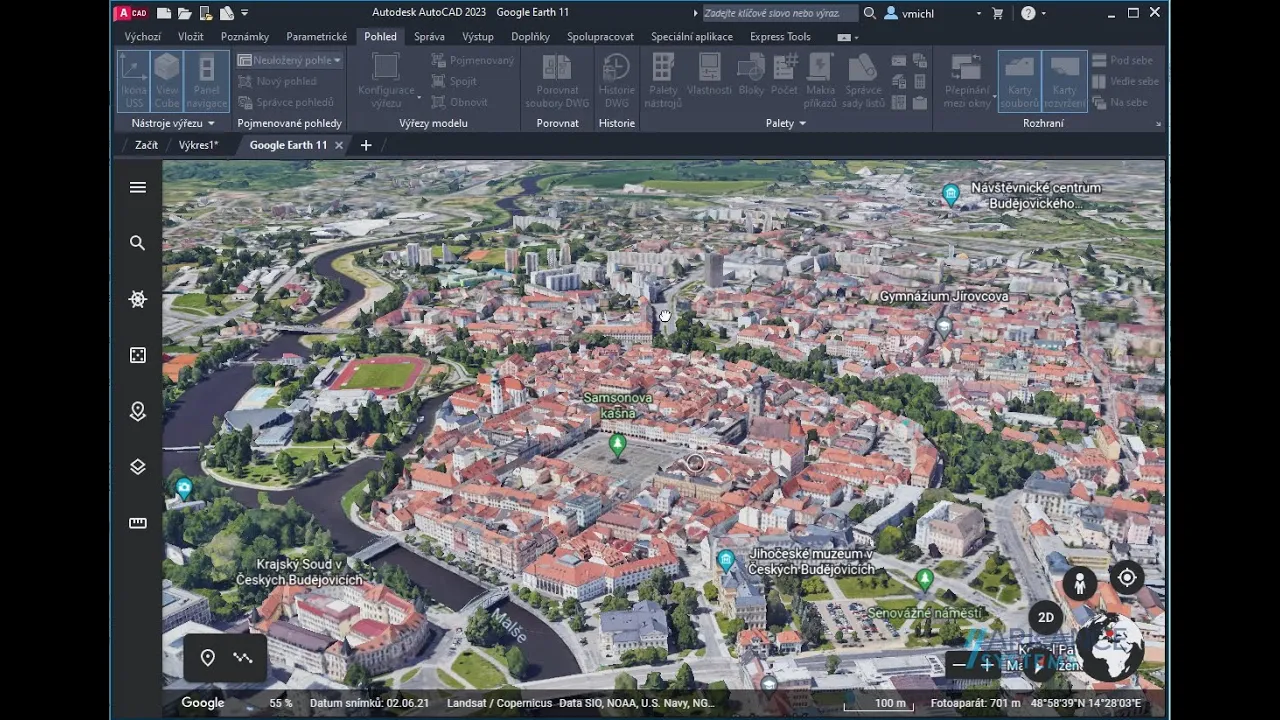Select the measure ruler tool in Google Earth
1280x720 pixels.
pos(137,522)
